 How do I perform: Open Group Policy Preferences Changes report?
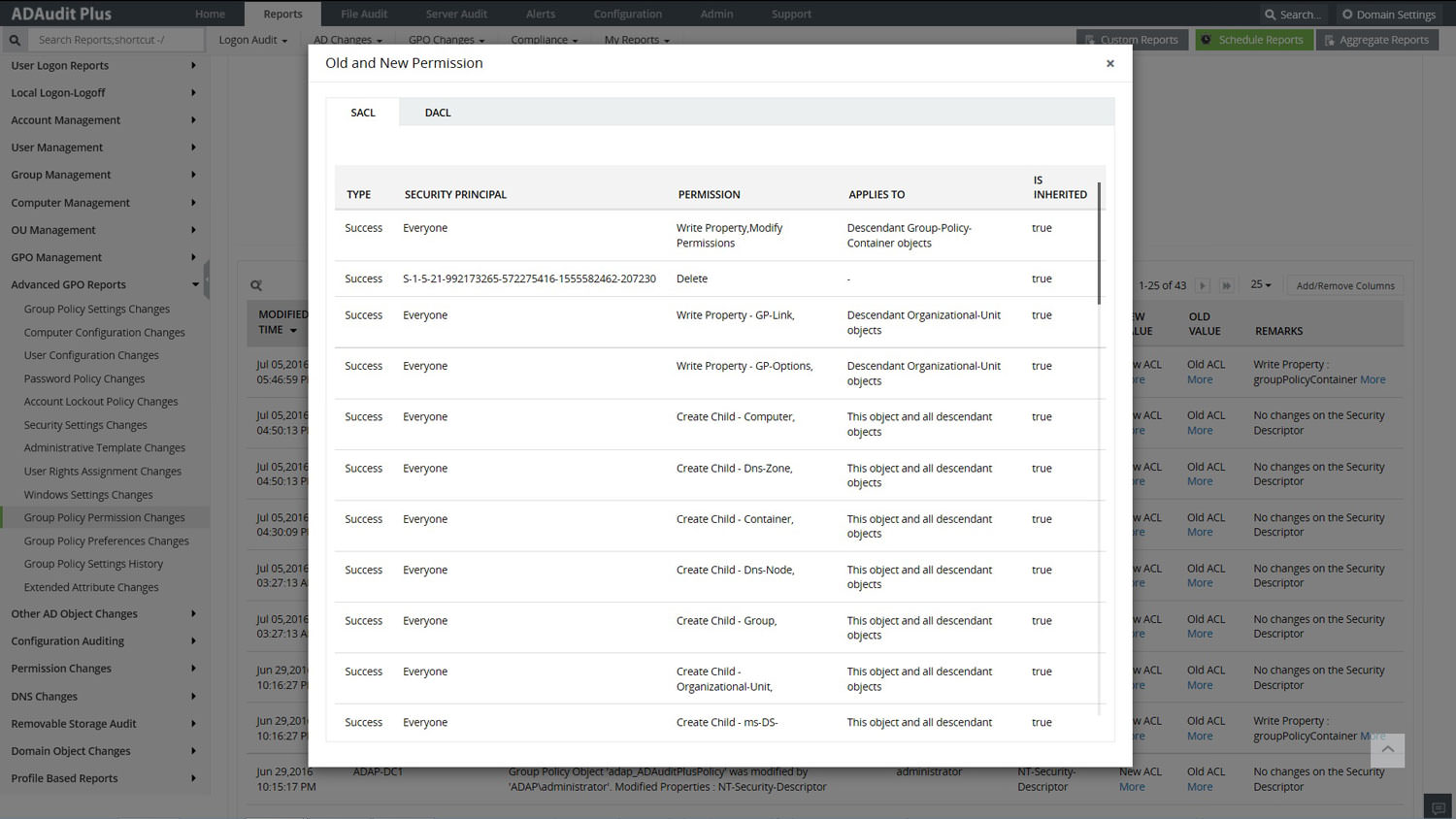[107, 541]
